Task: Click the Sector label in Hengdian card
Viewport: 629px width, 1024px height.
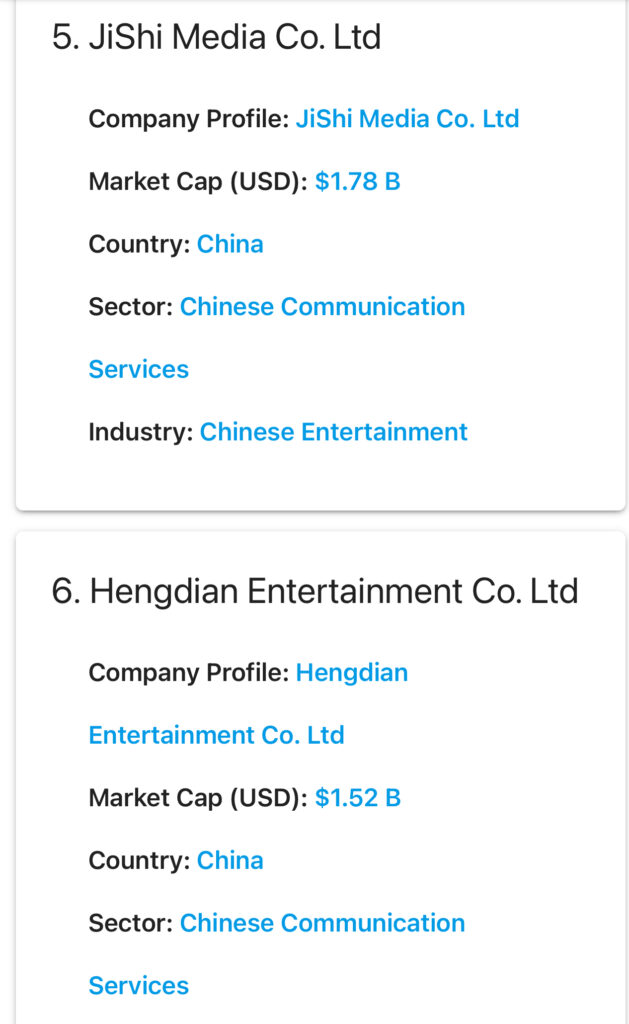Action: click(x=130, y=923)
